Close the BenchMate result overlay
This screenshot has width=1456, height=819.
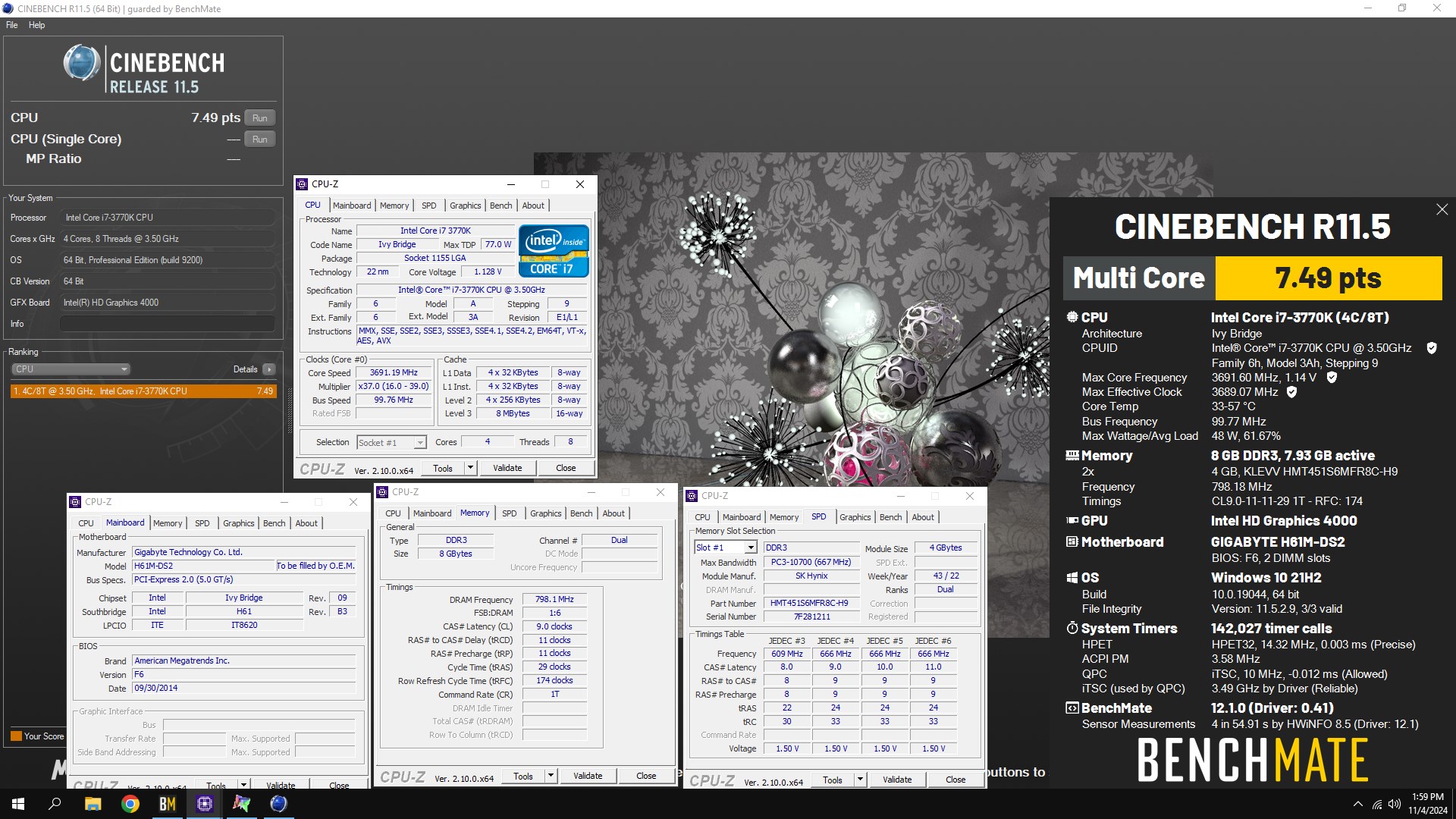click(x=1442, y=209)
